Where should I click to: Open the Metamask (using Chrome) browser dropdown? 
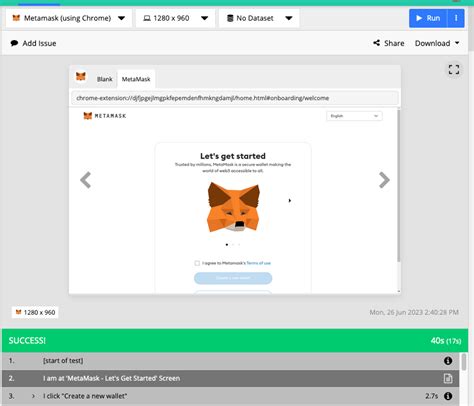[69, 18]
